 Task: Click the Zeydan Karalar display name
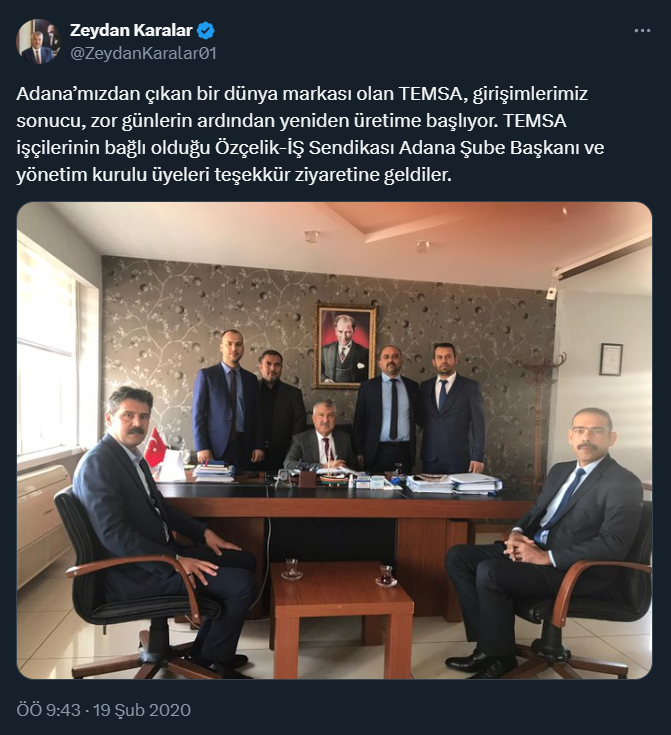click(131, 30)
